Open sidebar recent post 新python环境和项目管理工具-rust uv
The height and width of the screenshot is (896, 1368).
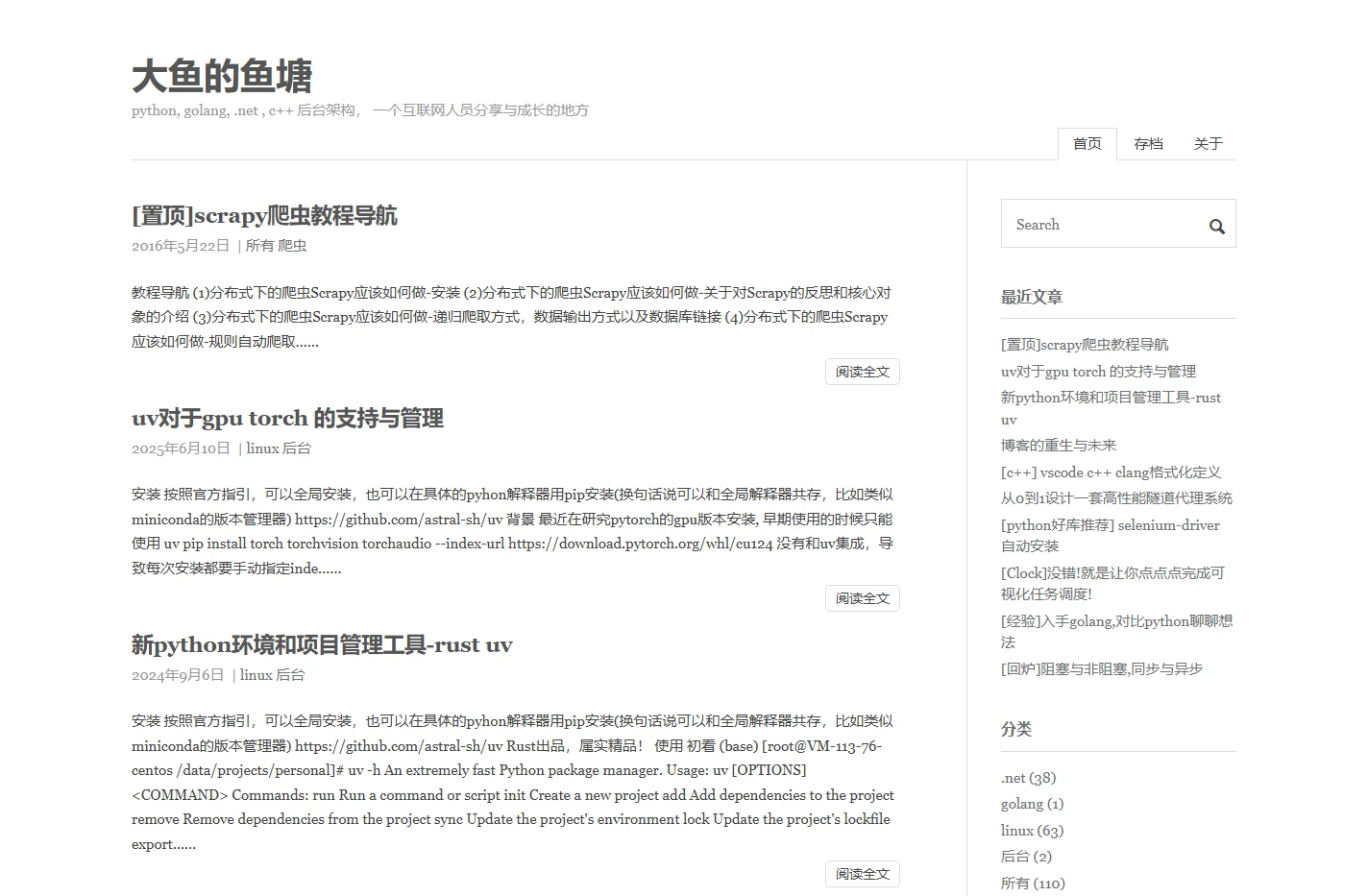[1111, 408]
